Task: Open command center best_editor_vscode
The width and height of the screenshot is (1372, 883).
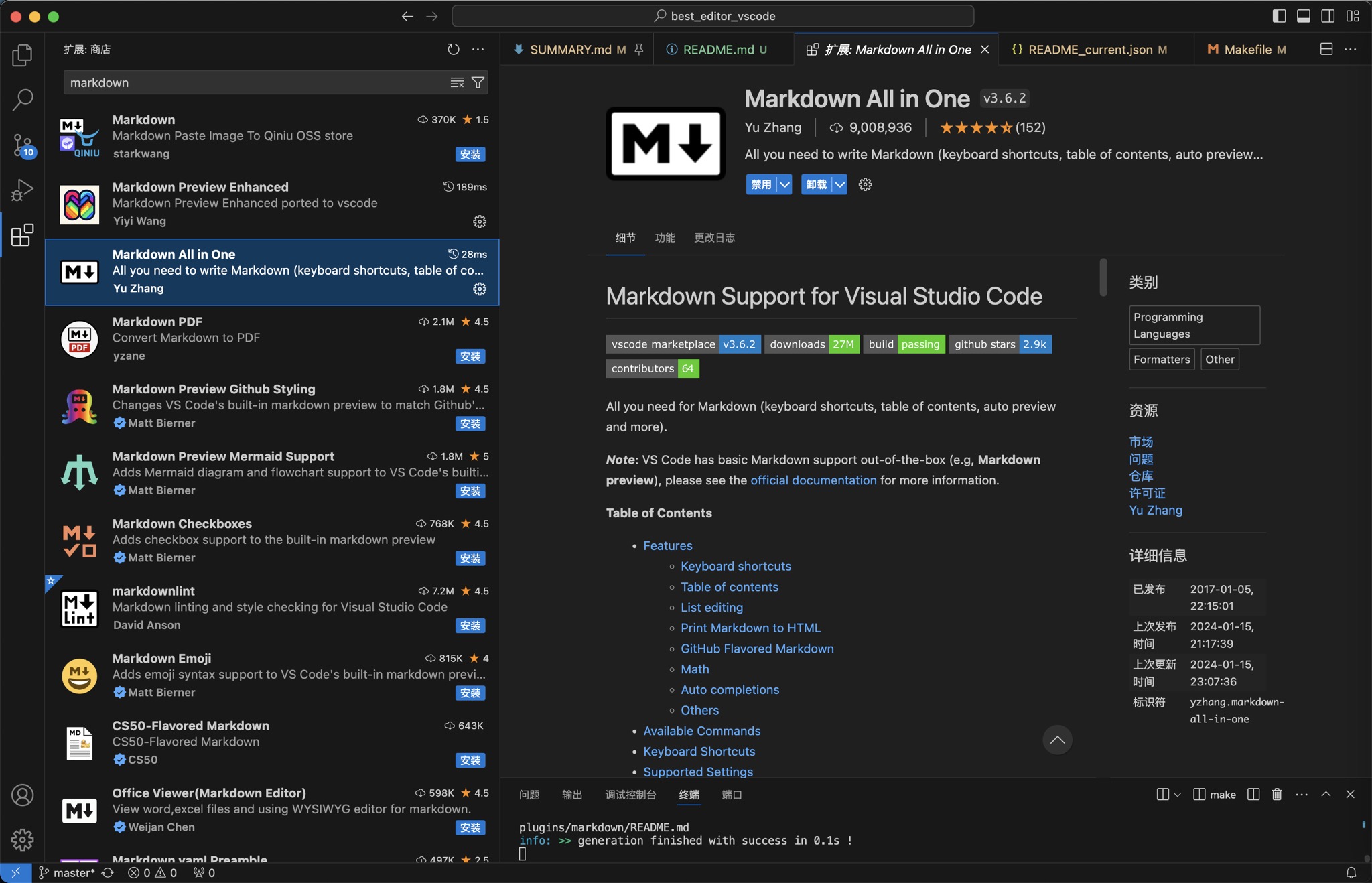Action: point(713,16)
